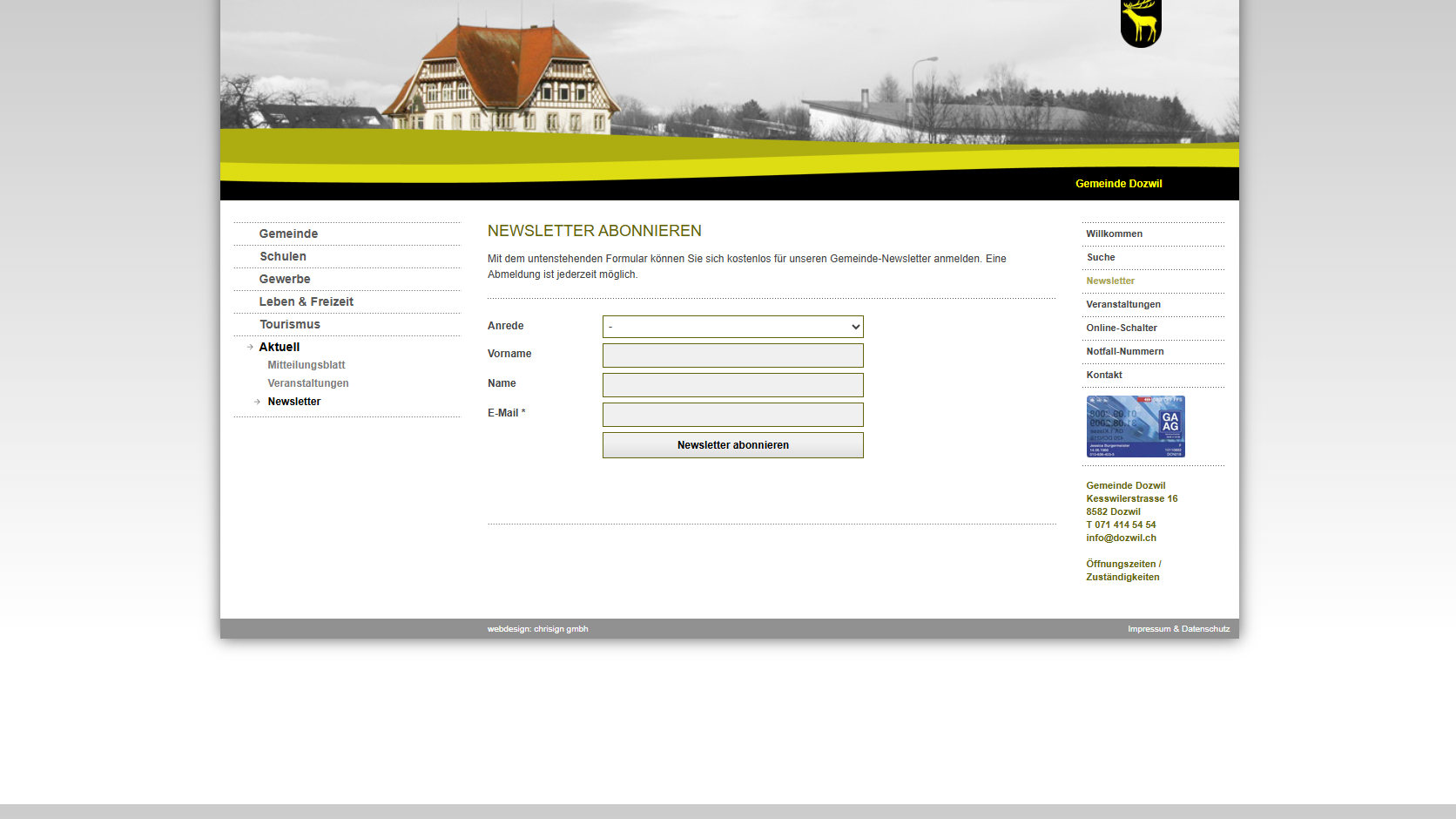This screenshot has width=1456, height=819.
Task: Select Veranstaltungen under Aktuell
Action: coord(308,383)
